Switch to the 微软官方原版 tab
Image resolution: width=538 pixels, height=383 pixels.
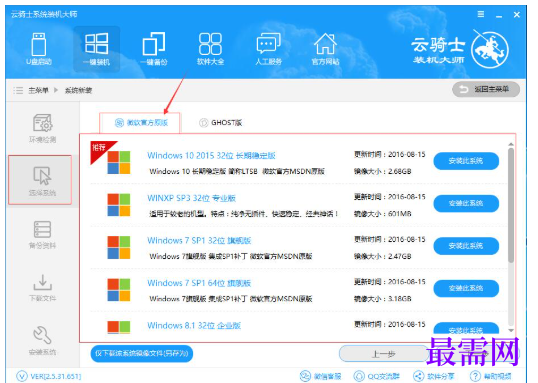coord(140,123)
